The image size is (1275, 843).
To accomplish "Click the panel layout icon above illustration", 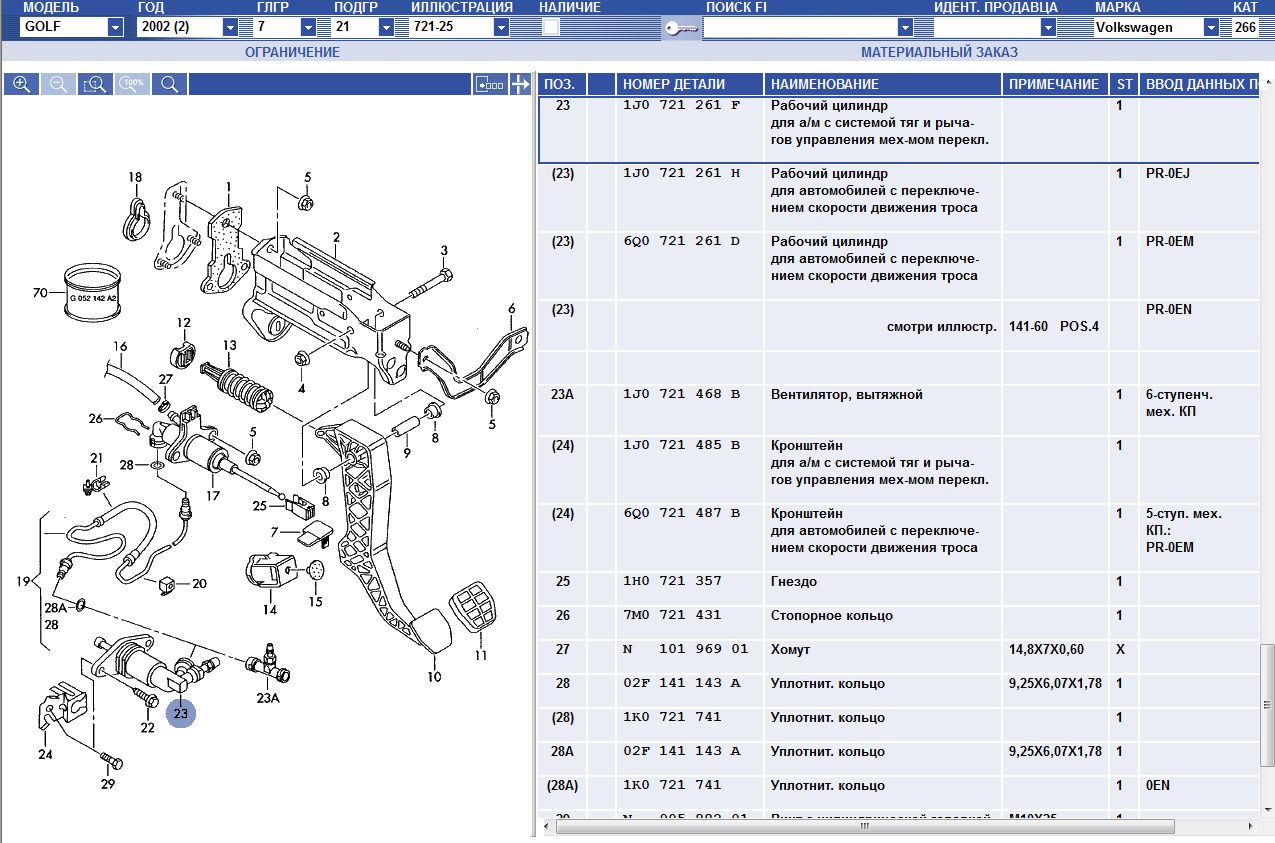I will [x=490, y=84].
